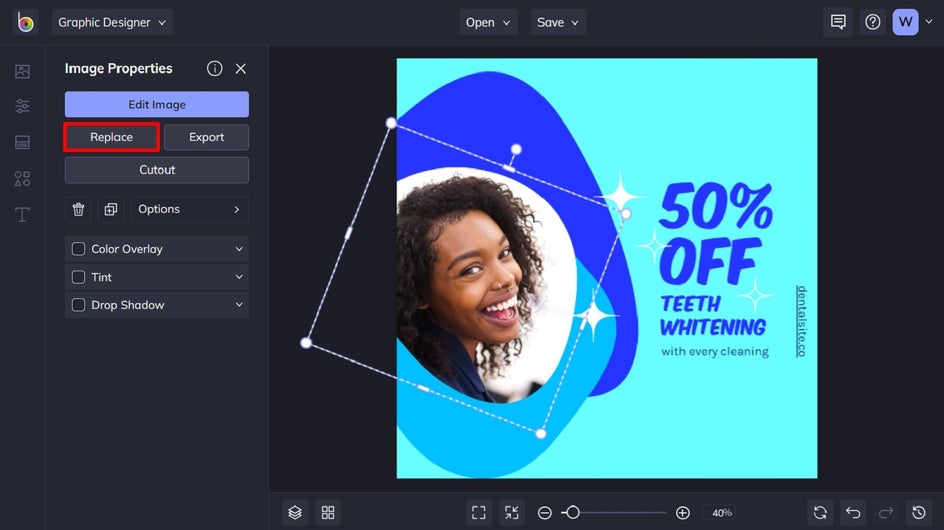944x530 pixels.
Task: Click the Image Properties info icon
Action: [x=214, y=69]
